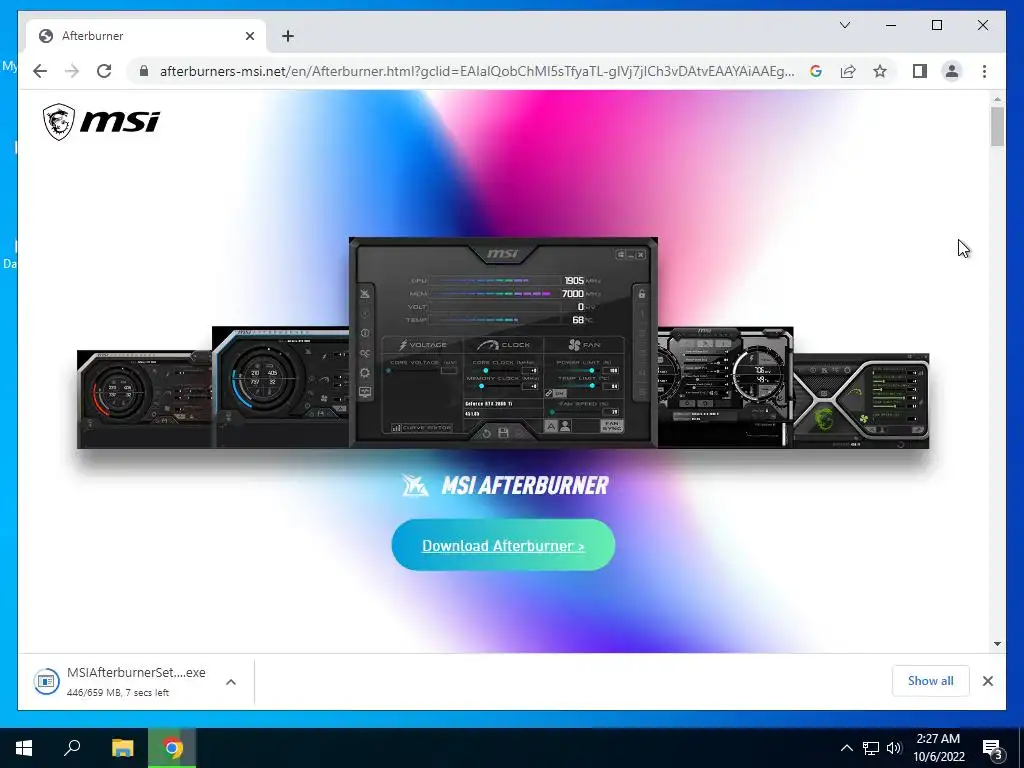Click the network tray icon
This screenshot has height=768, width=1024.
coord(871,748)
